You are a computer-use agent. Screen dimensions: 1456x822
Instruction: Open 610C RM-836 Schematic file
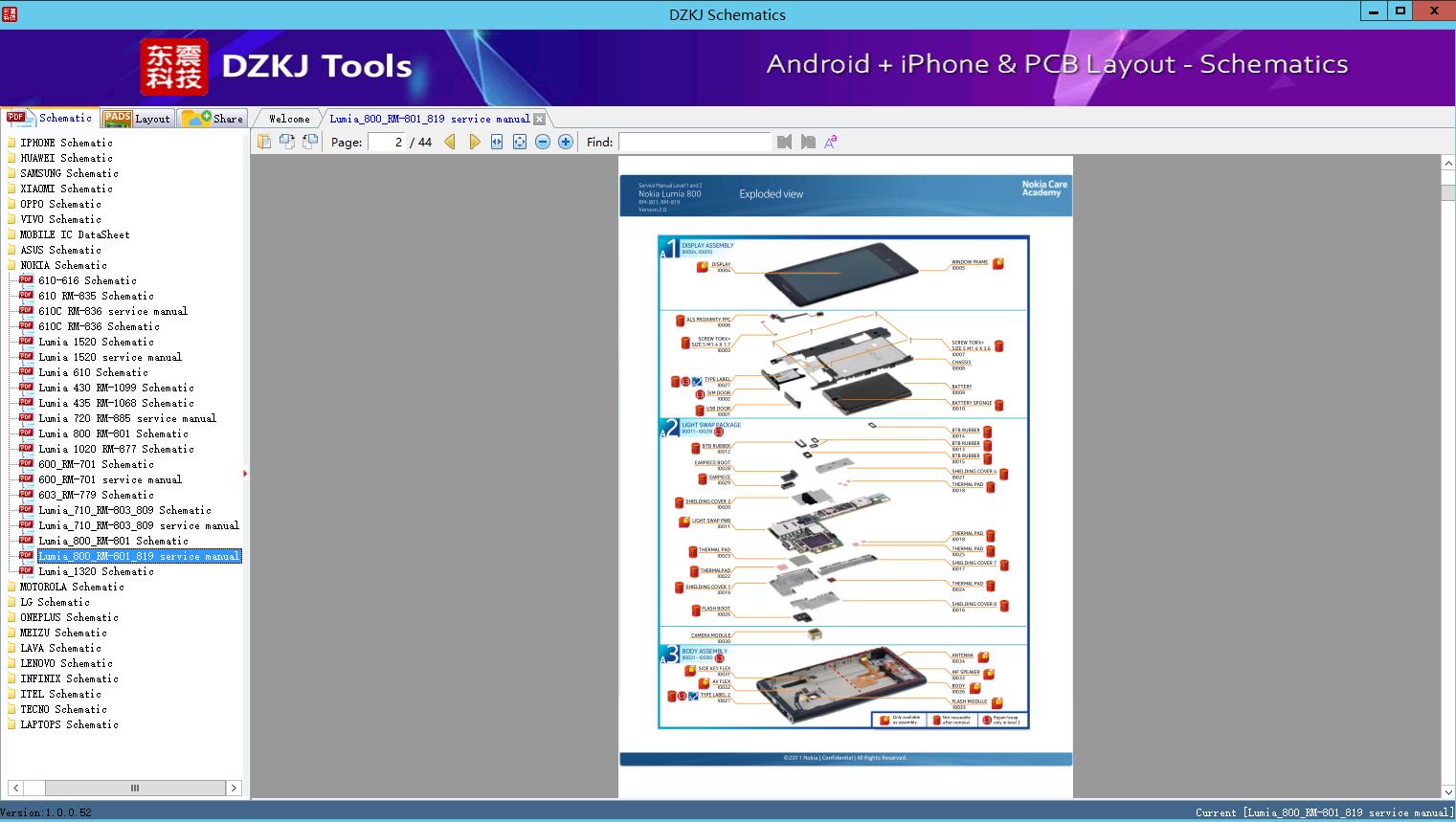[x=99, y=326]
